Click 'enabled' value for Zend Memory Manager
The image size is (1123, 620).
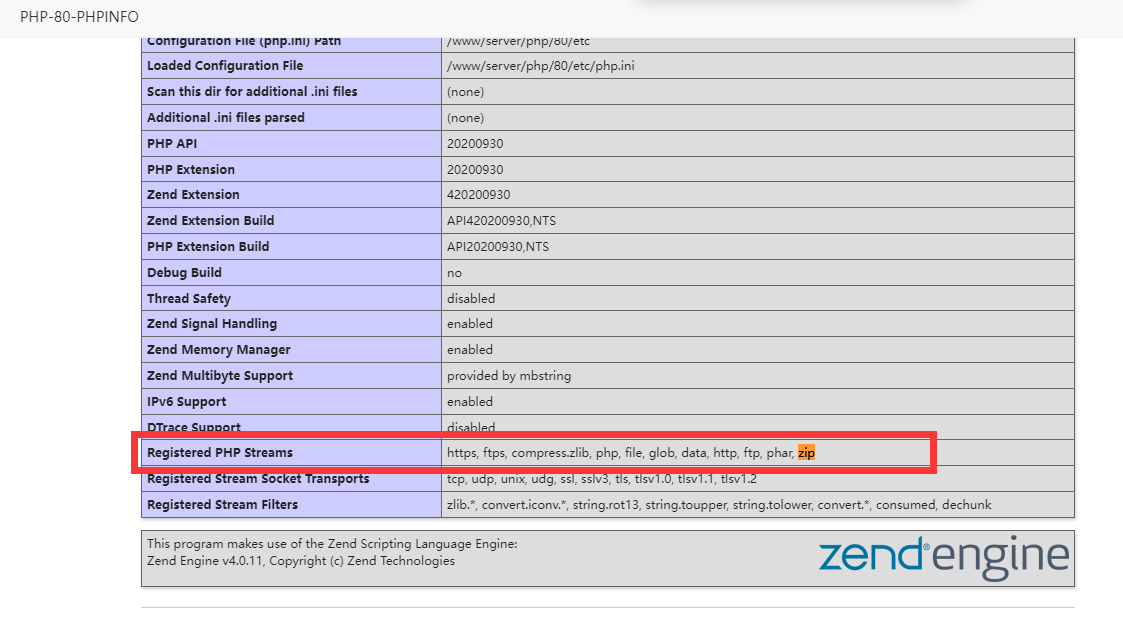click(470, 349)
